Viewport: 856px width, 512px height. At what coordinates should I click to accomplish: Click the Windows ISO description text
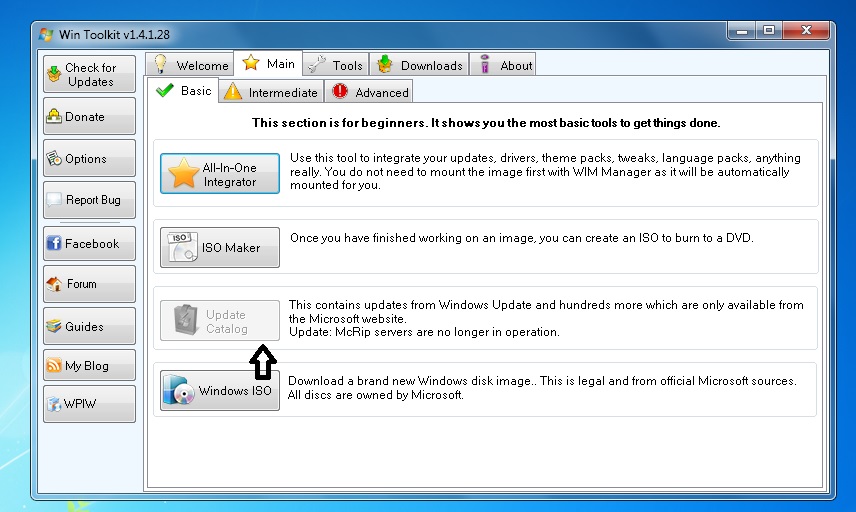(542, 388)
